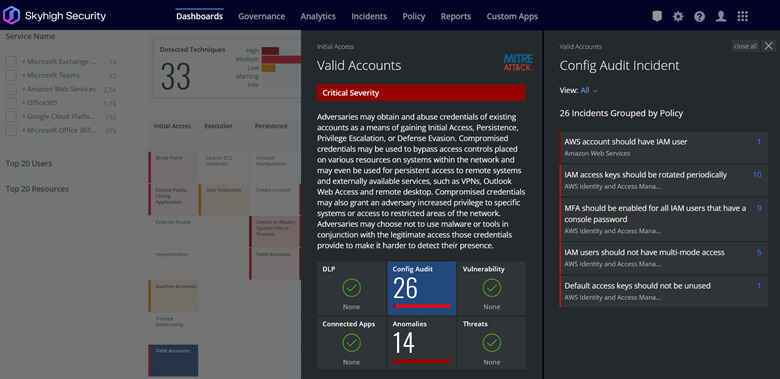Click the Vulnerability green checkmark icon

click(491, 287)
